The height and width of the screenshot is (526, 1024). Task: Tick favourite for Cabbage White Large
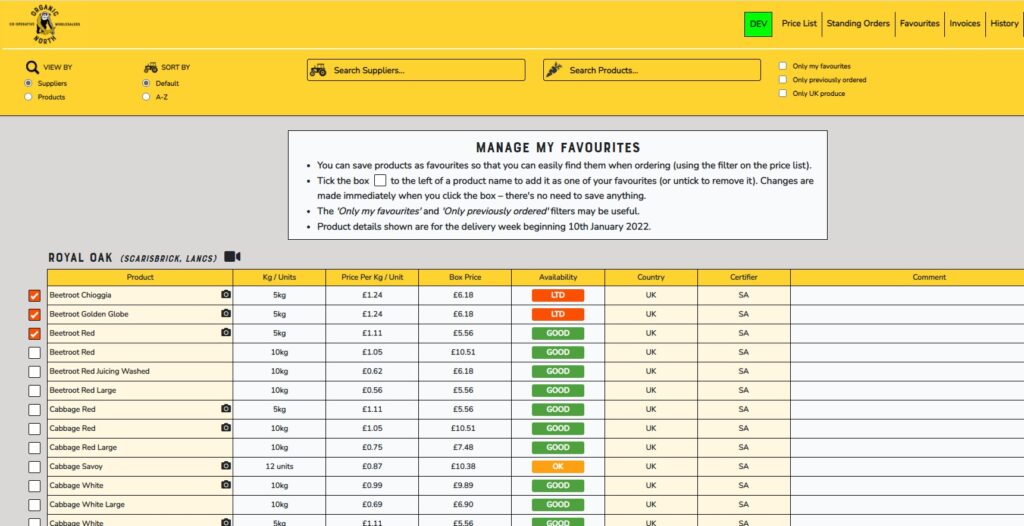tap(35, 505)
